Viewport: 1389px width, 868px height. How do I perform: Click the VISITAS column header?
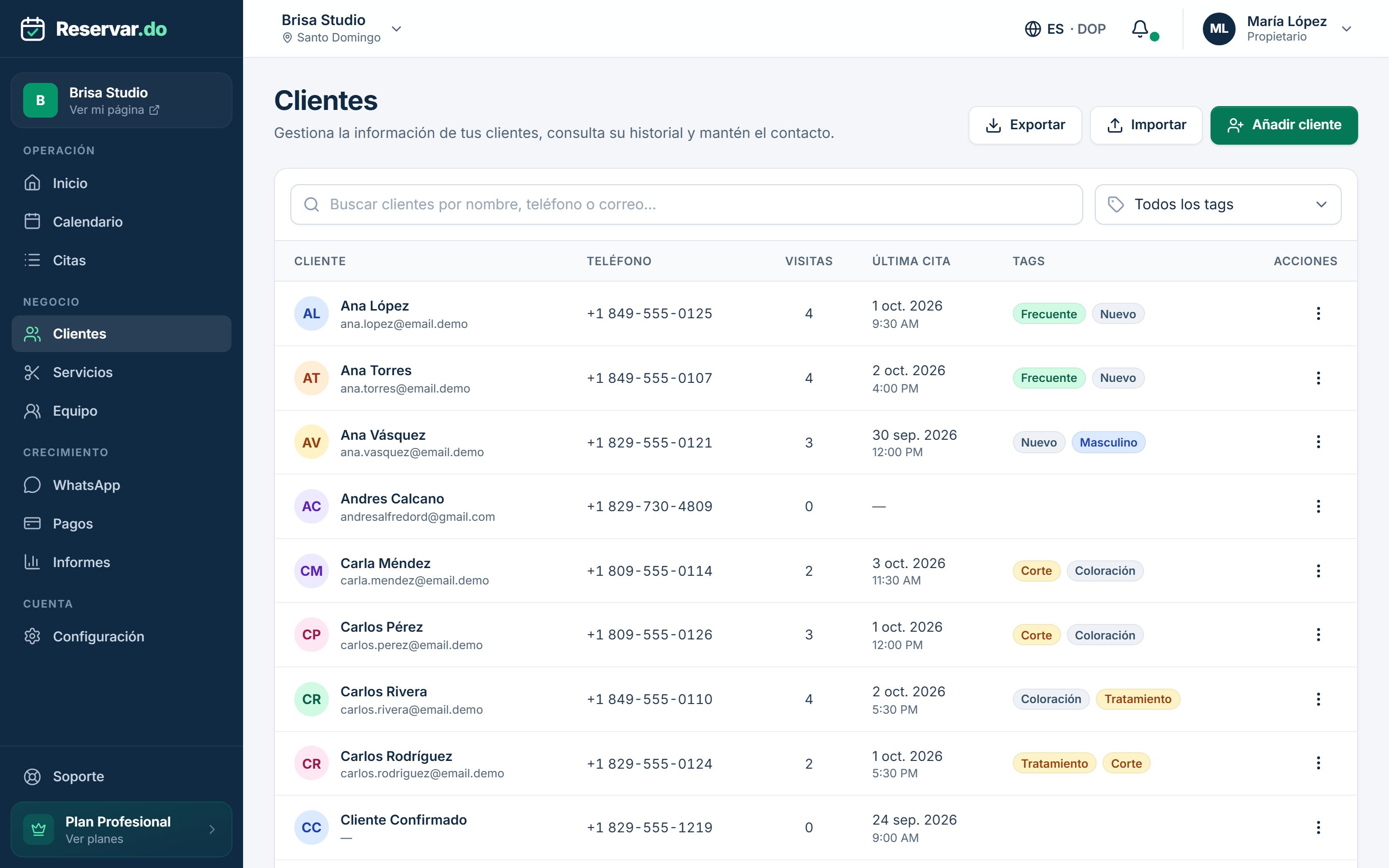coord(808,261)
